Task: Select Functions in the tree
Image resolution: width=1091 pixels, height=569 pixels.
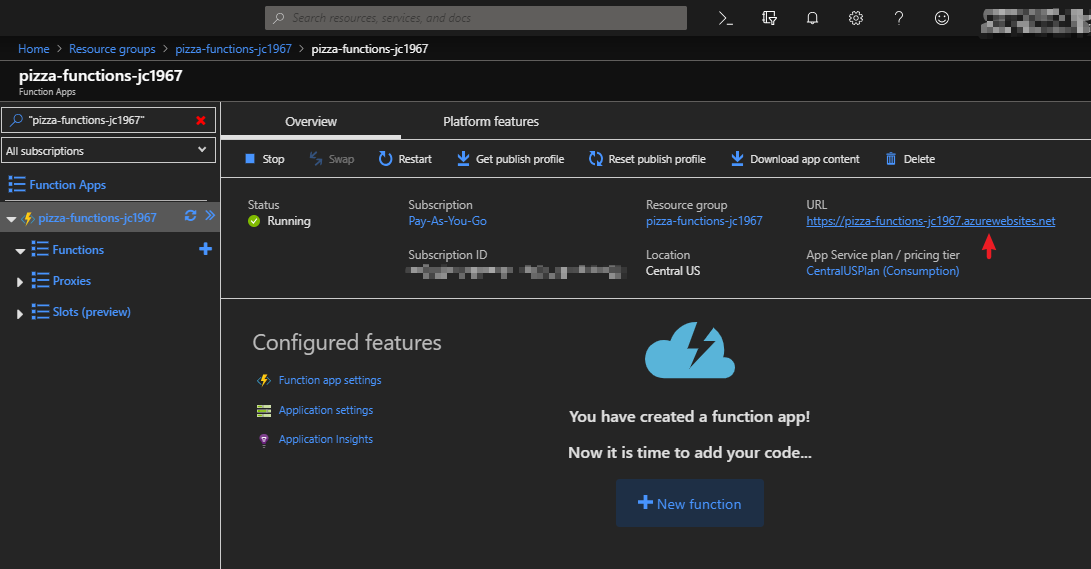Action: click(78, 250)
